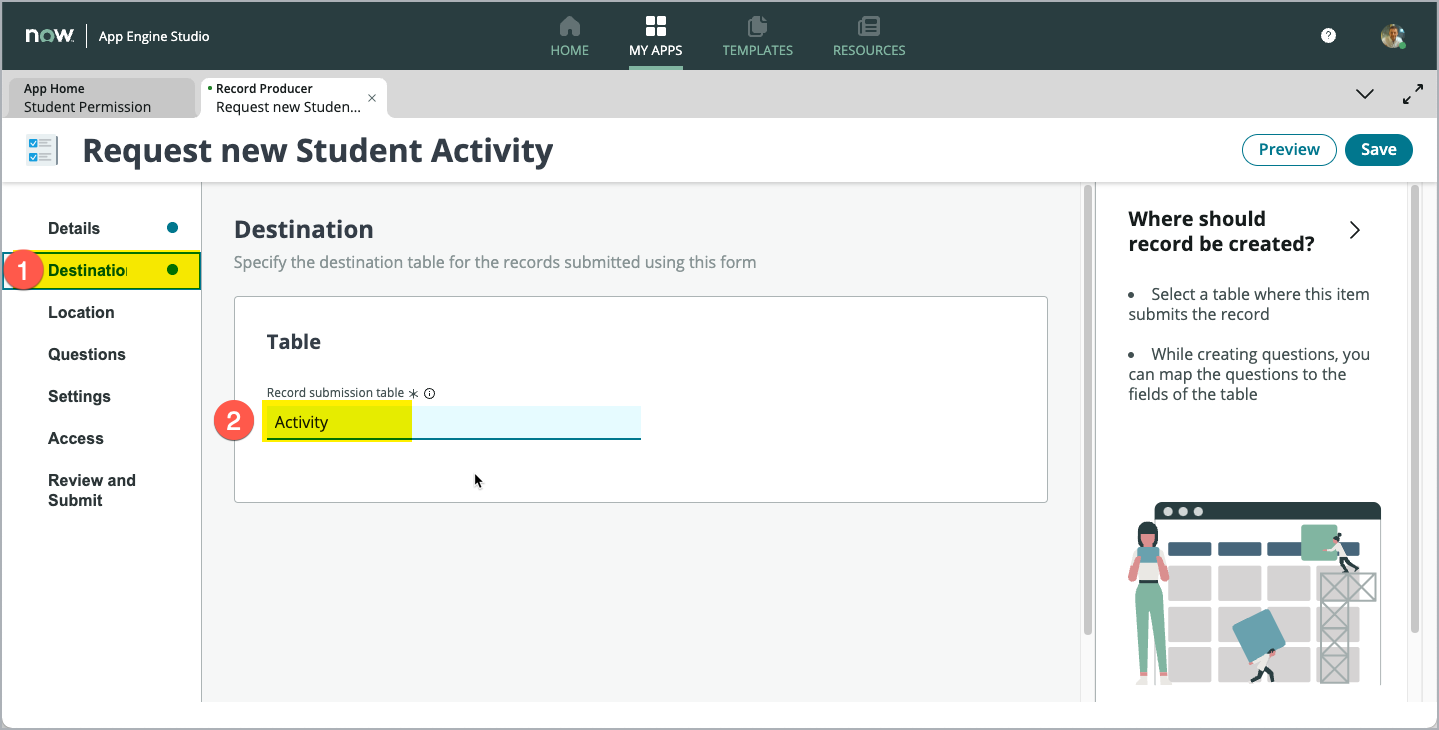Click 'While creating questions' help text
Image resolution: width=1439 pixels, height=730 pixels.
[1249, 374]
